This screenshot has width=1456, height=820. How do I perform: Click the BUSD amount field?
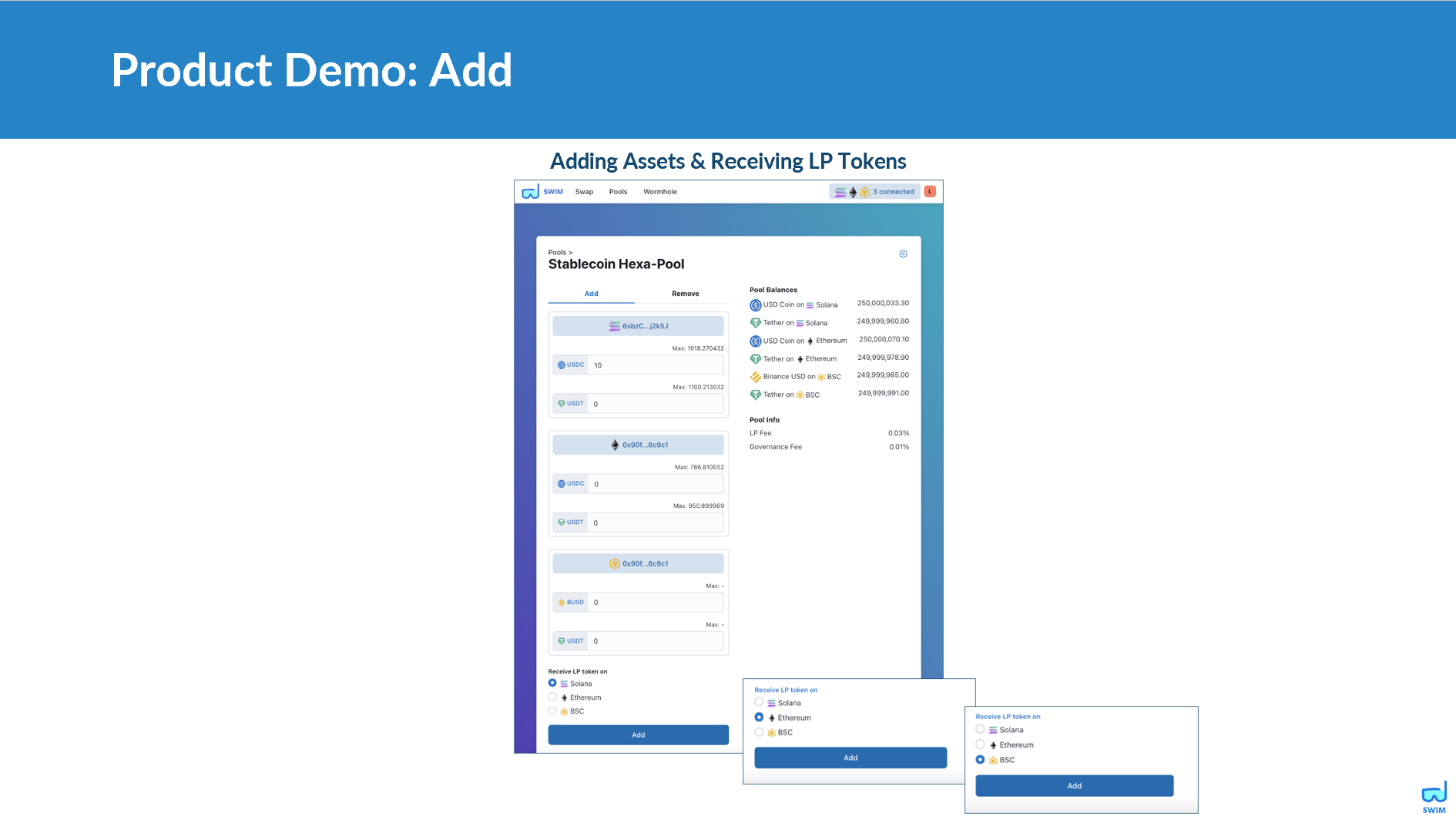(x=656, y=602)
